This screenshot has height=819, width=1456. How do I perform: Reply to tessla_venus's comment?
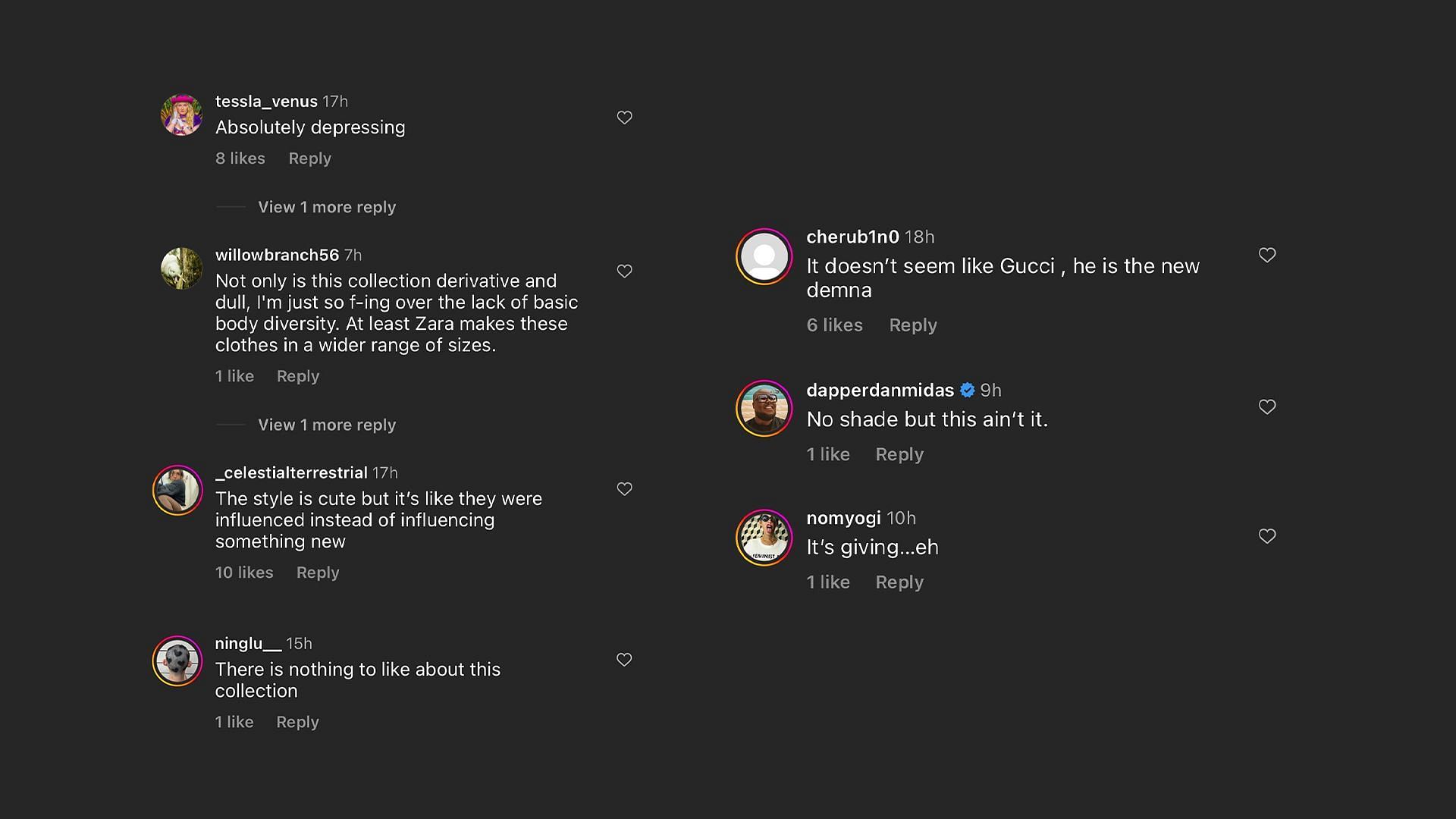309,158
